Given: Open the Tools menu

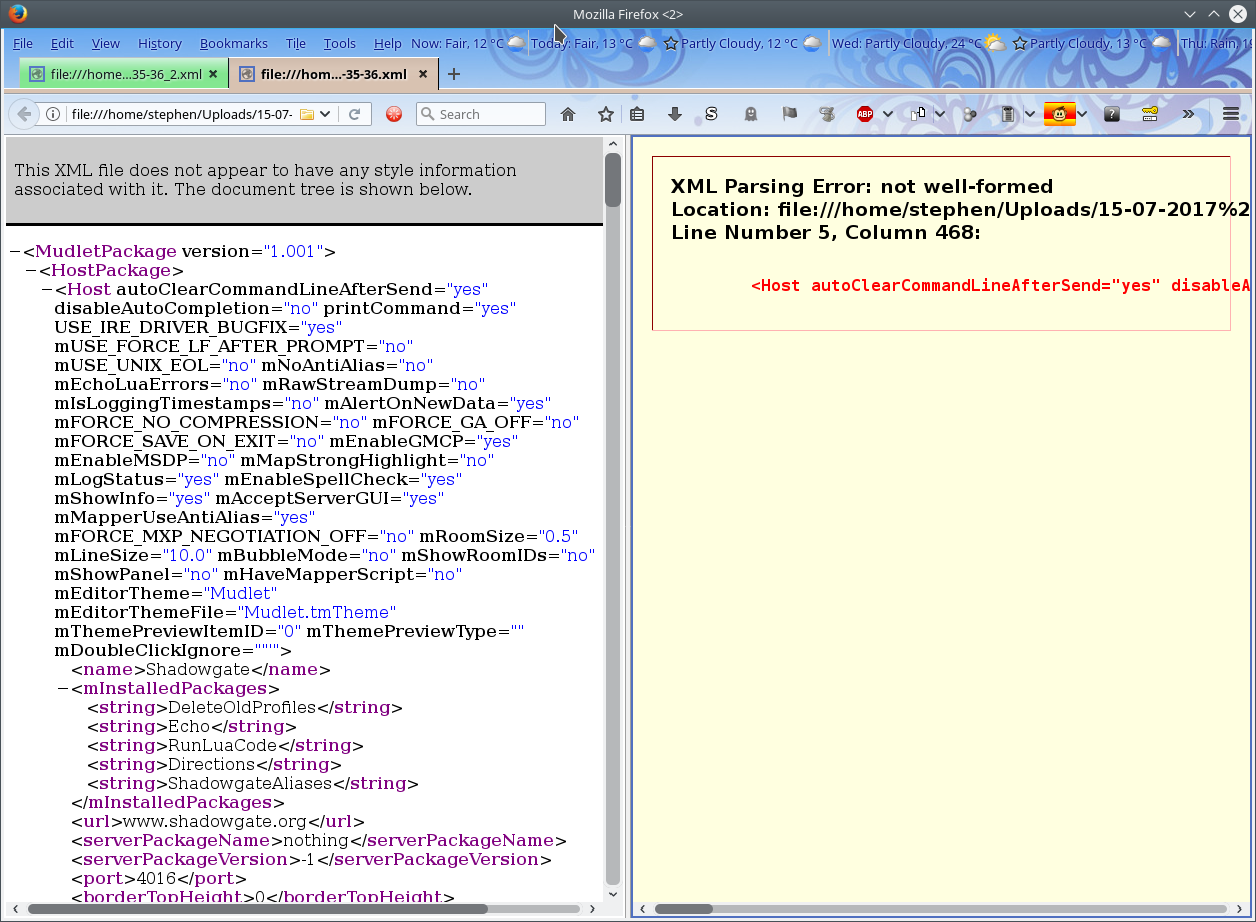Looking at the screenshot, I should tap(340, 43).
